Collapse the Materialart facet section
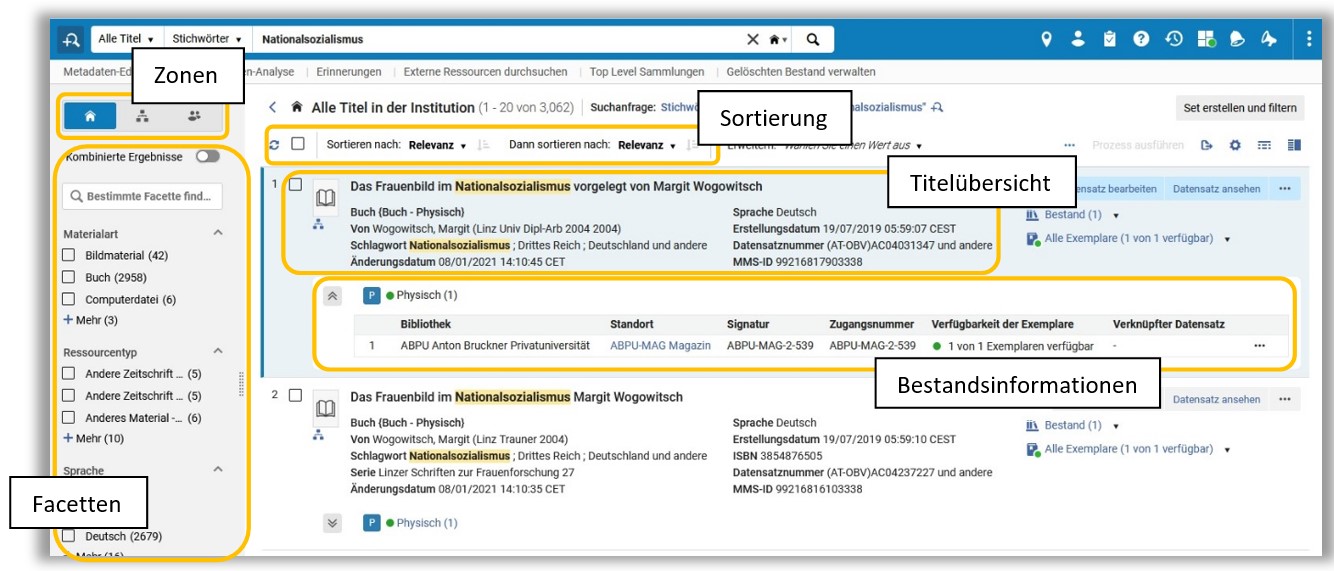The height and width of the screenshot is (571, 1334). 218,232
